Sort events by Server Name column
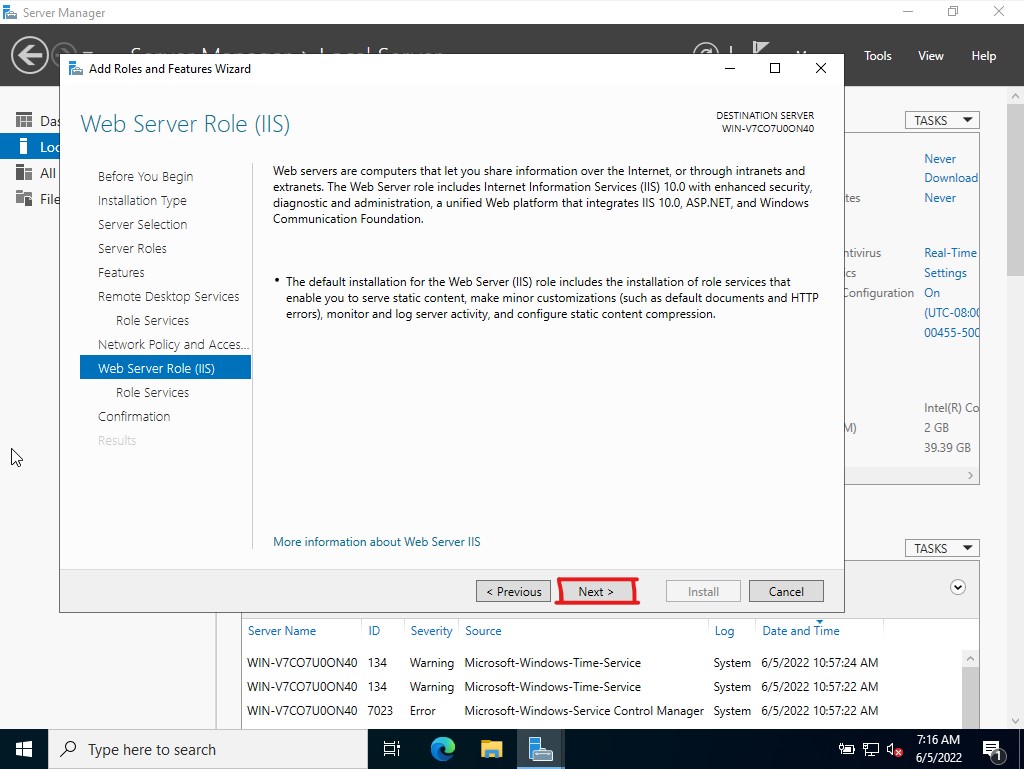The height and width of the screenshot is (769, 1024). pyautogui.click(x=281, y=631)
